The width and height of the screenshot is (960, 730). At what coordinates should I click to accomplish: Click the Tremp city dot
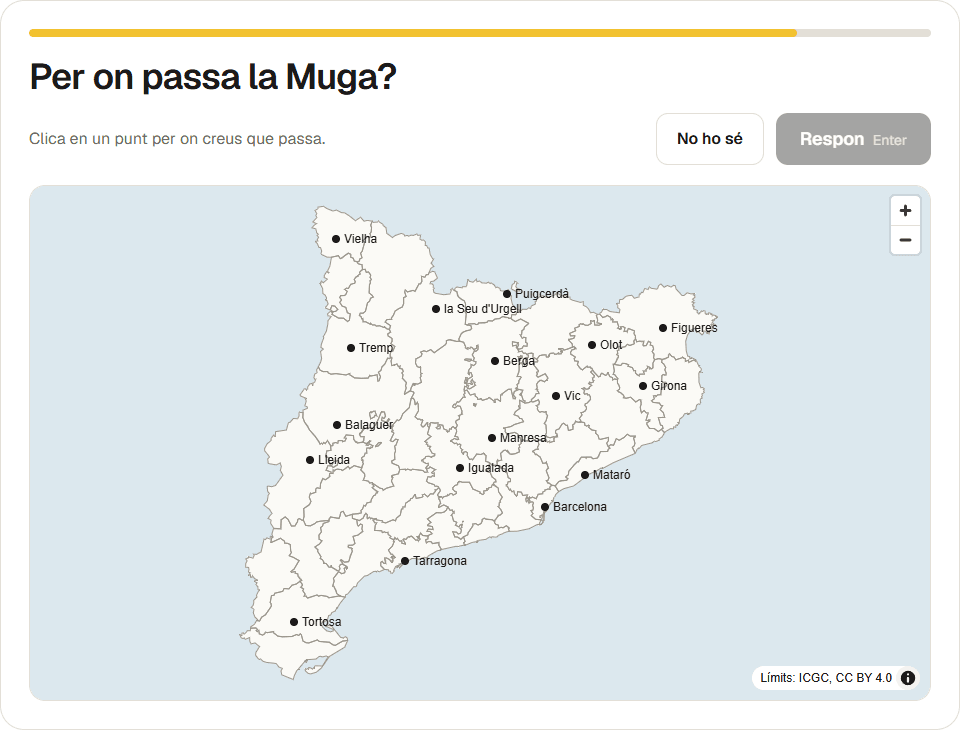[x=351, y=348]
